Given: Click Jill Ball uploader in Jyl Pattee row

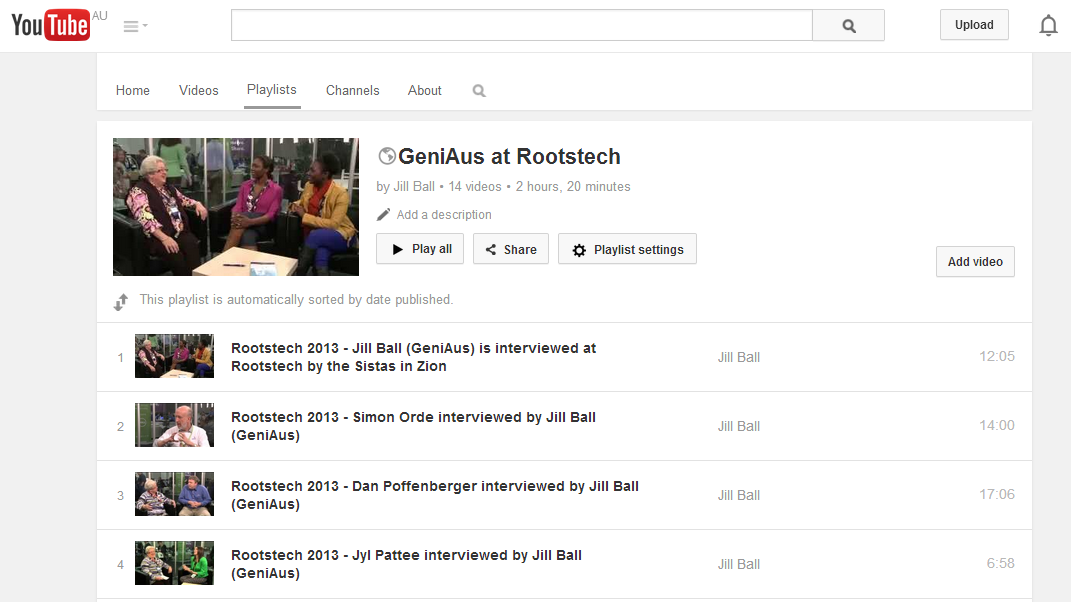Looking at the screenshot, I should click(738, 564).
